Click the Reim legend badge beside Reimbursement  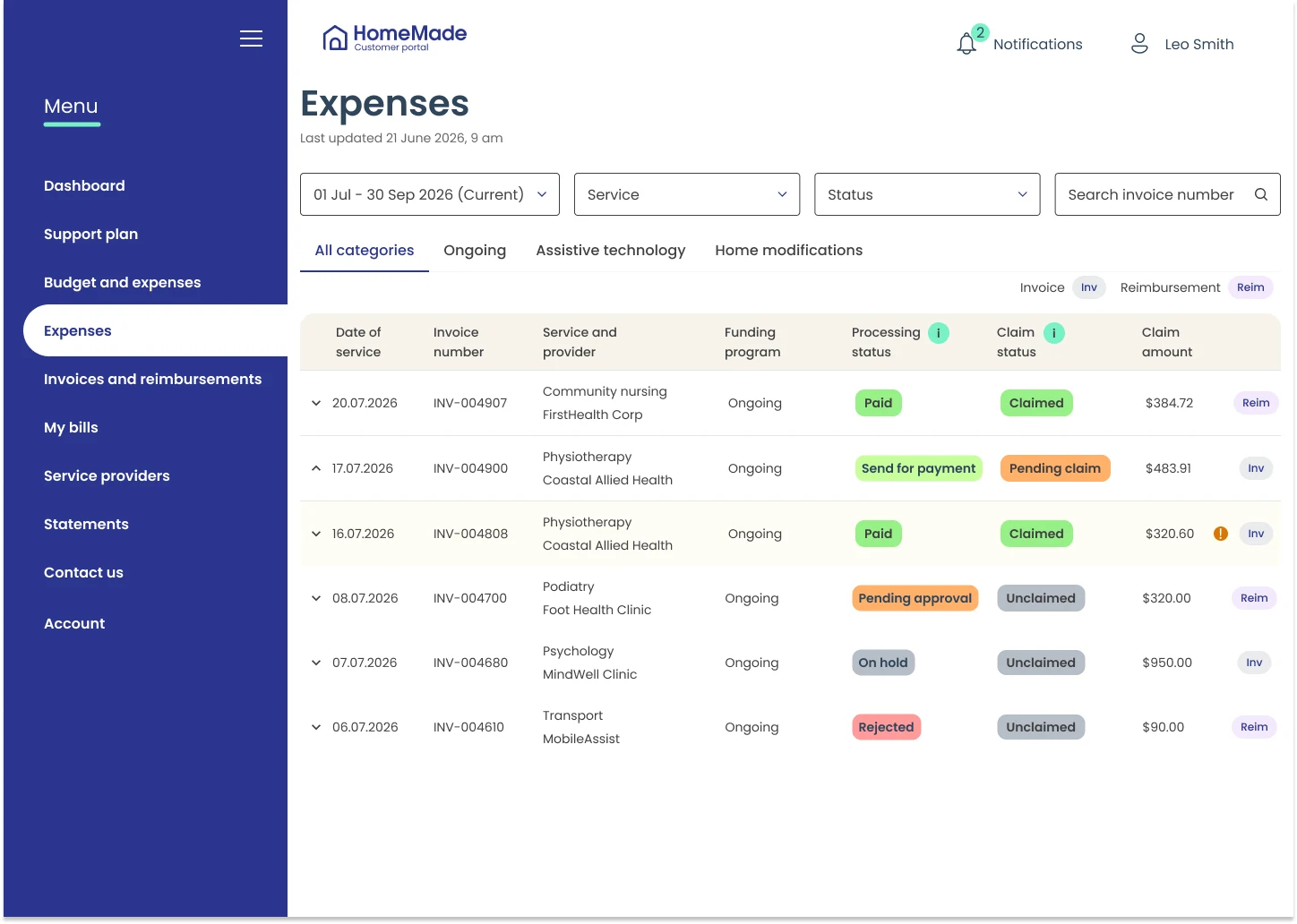1250,287
